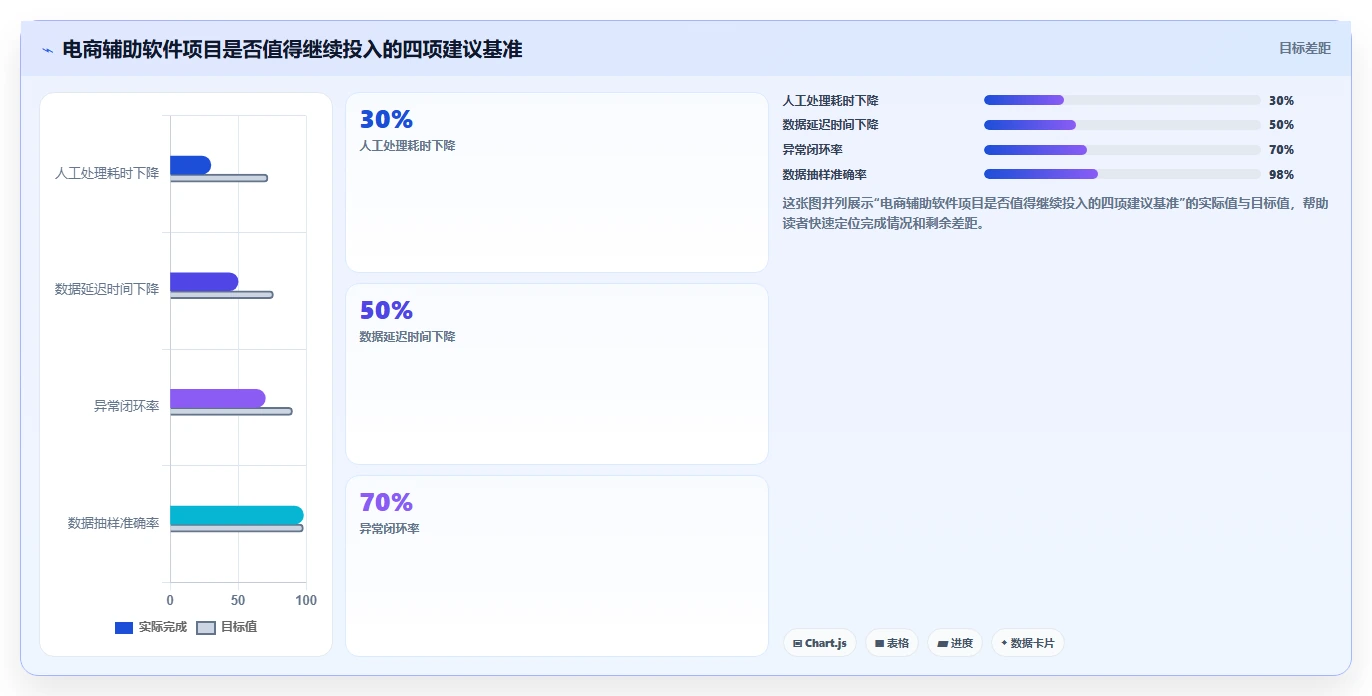1372x696 pixels.
Task: Click the 目标差距 label in the header
Action: 1305,48
